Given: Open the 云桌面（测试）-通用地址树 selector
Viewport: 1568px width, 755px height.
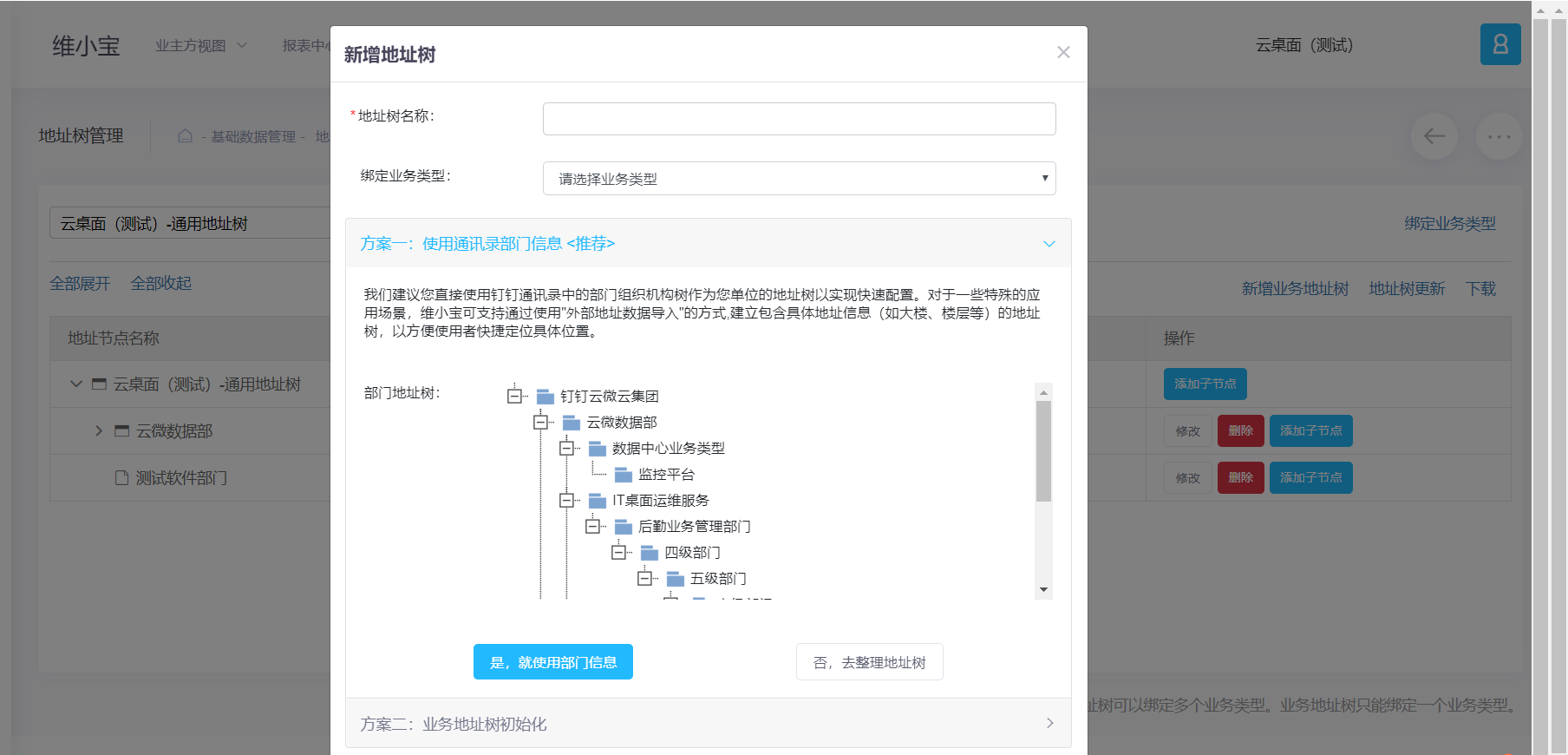Looking at the screenshot, I should click(190, 223).
